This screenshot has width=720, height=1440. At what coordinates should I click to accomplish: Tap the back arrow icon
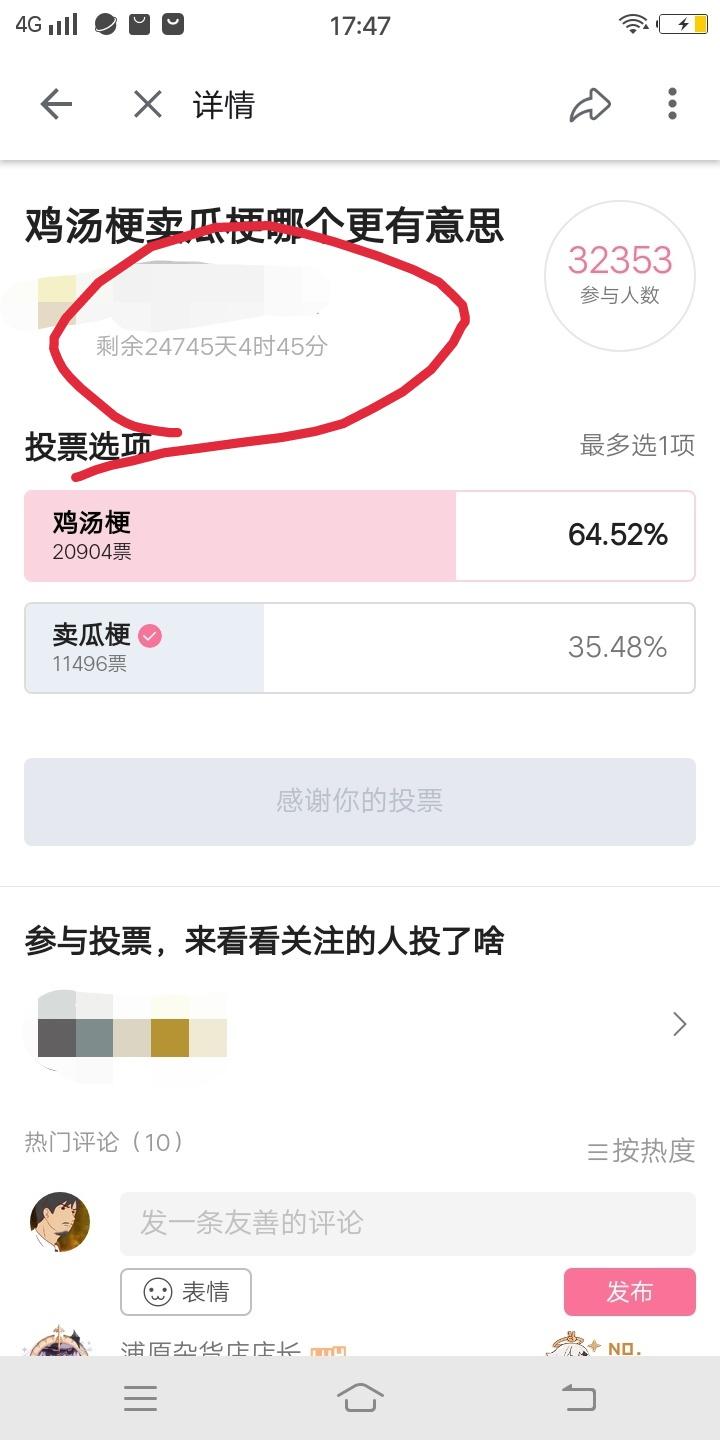point(56,104)
